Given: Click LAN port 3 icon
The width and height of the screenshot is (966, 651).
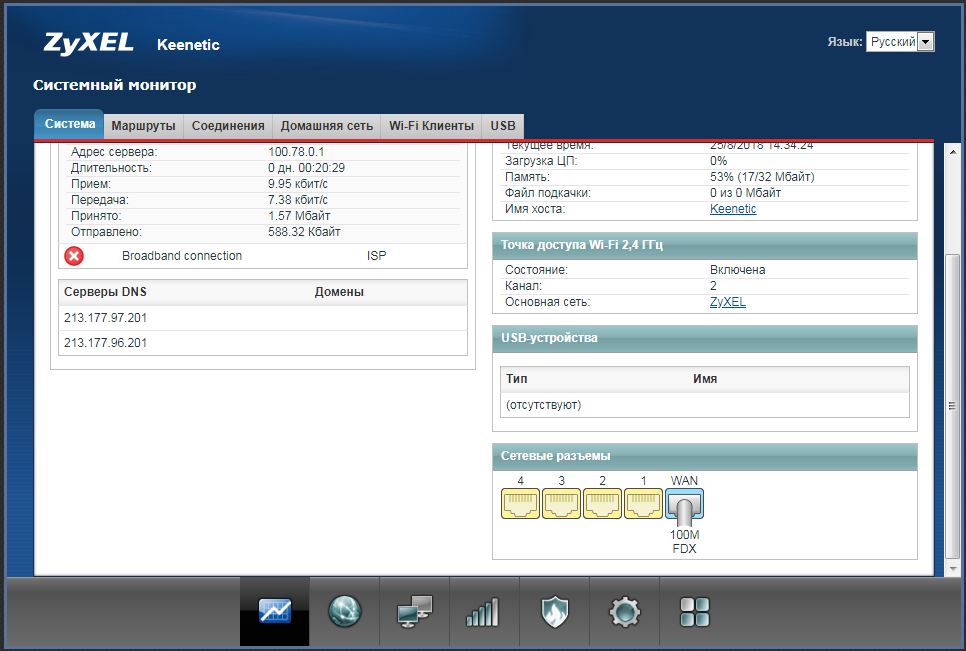Looking at the screenshot, I should click(561, 504).
